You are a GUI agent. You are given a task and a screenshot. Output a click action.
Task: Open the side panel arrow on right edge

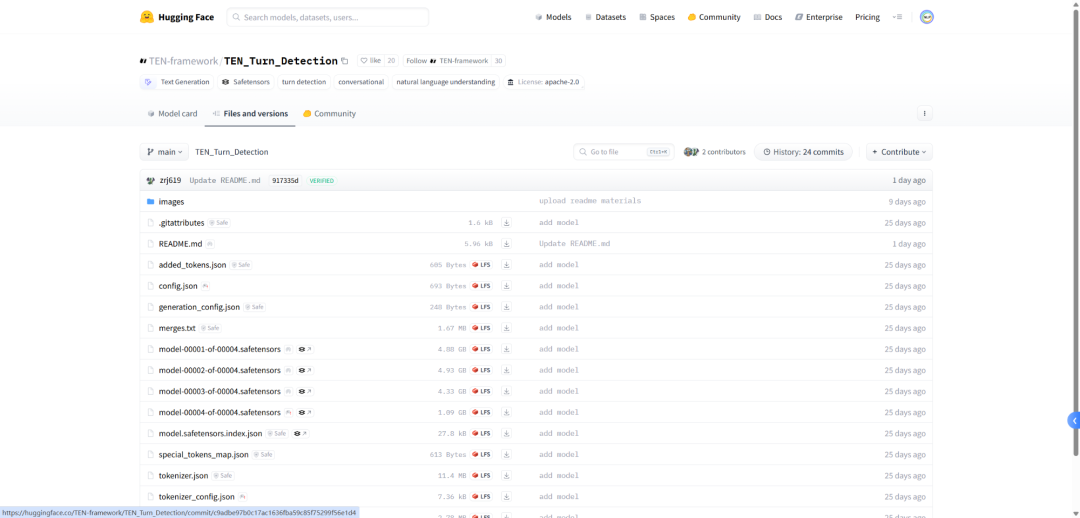(1074, 420)
